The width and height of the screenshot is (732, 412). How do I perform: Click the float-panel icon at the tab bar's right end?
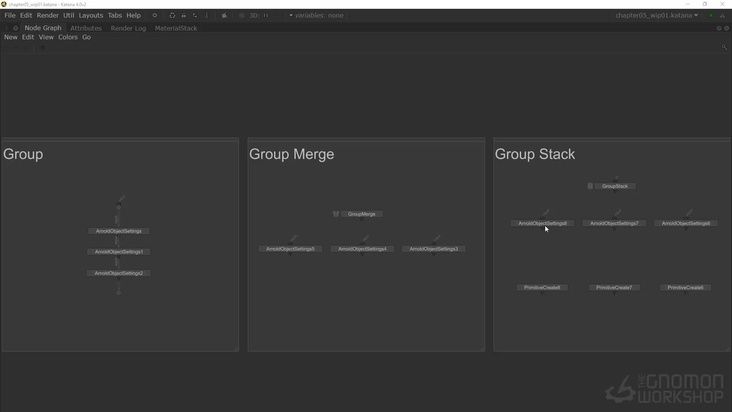click(x=719, y=28)
